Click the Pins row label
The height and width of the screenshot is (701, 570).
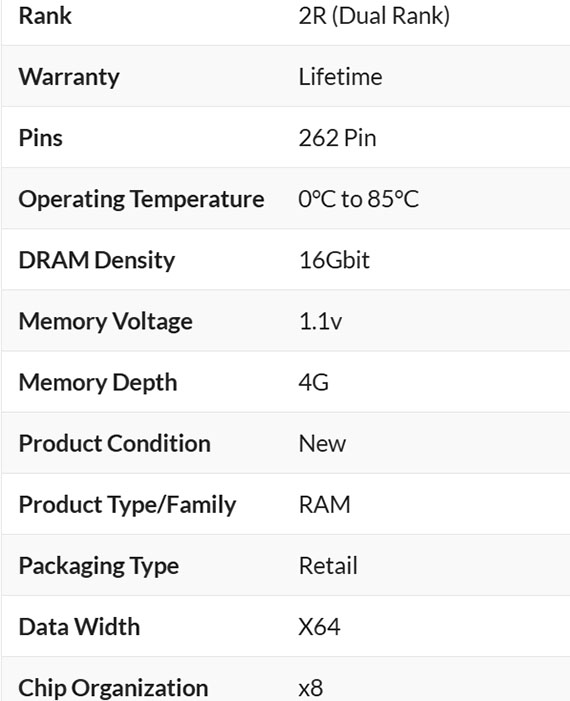click(41, 138)
